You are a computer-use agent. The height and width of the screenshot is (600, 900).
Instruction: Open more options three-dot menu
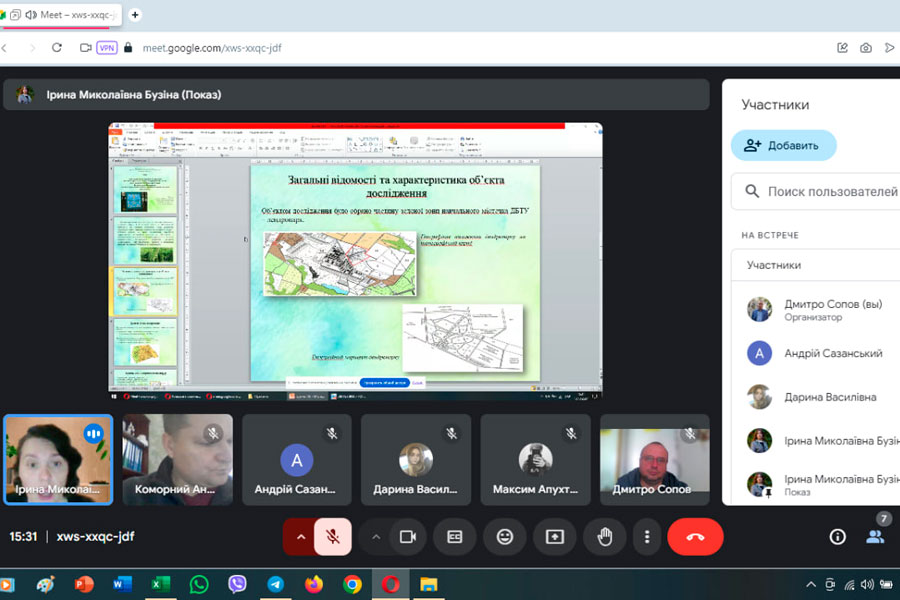(x=647, y=537)
